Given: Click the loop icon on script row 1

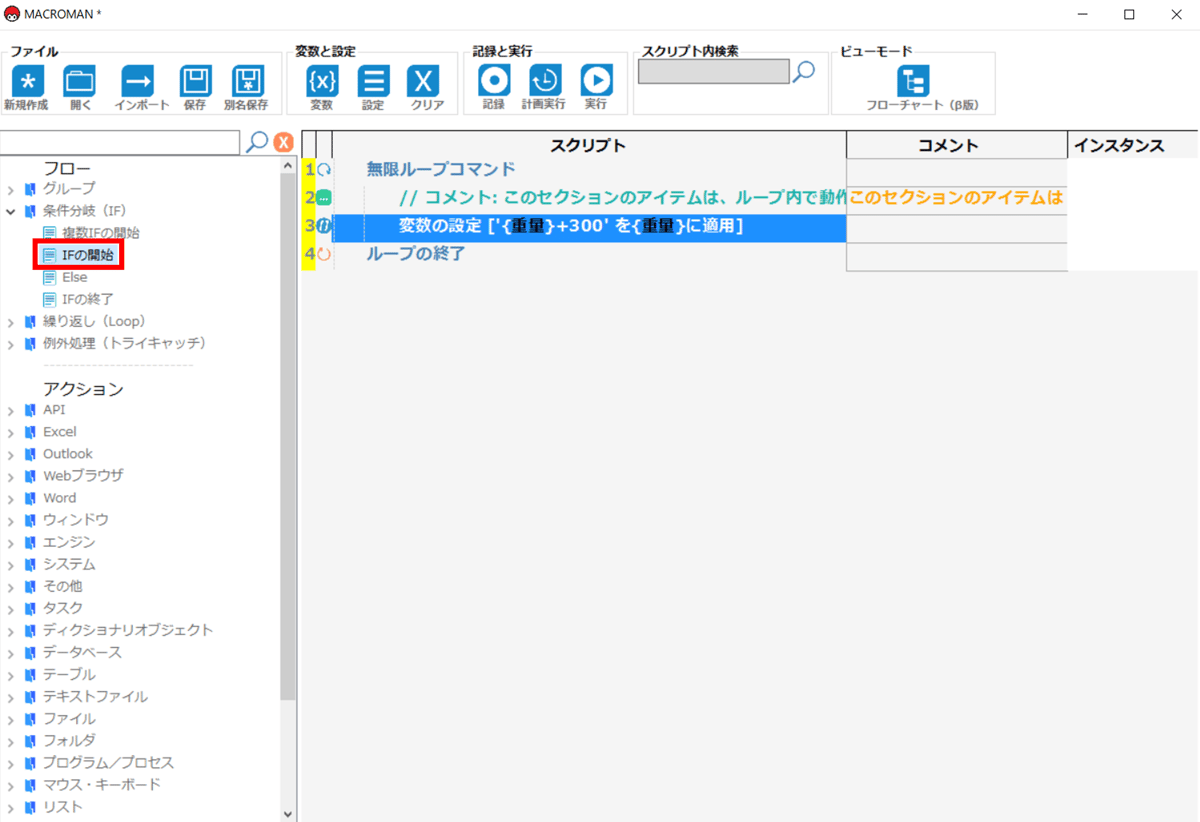Looking at the screenshot, I should click(x=324, y=170).
